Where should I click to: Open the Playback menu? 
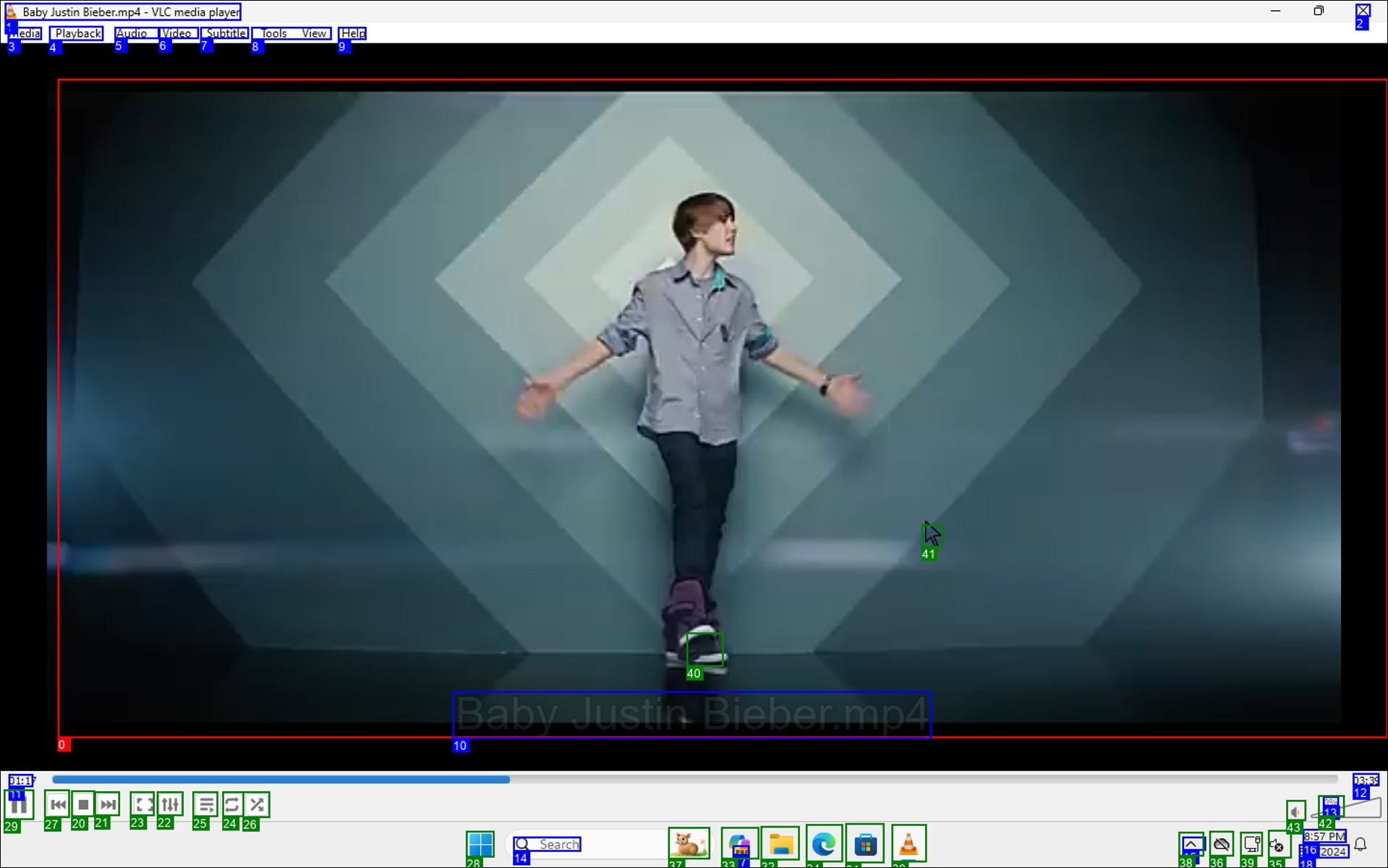click(77, 33)
